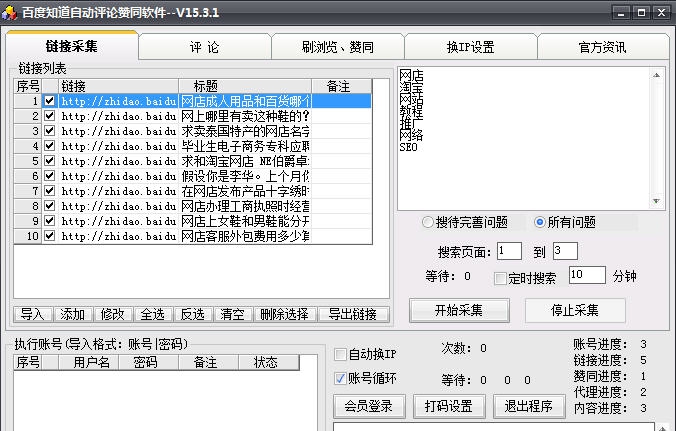
Task: Toggle the checkbox in row 10
Action: tap(50, 236)
